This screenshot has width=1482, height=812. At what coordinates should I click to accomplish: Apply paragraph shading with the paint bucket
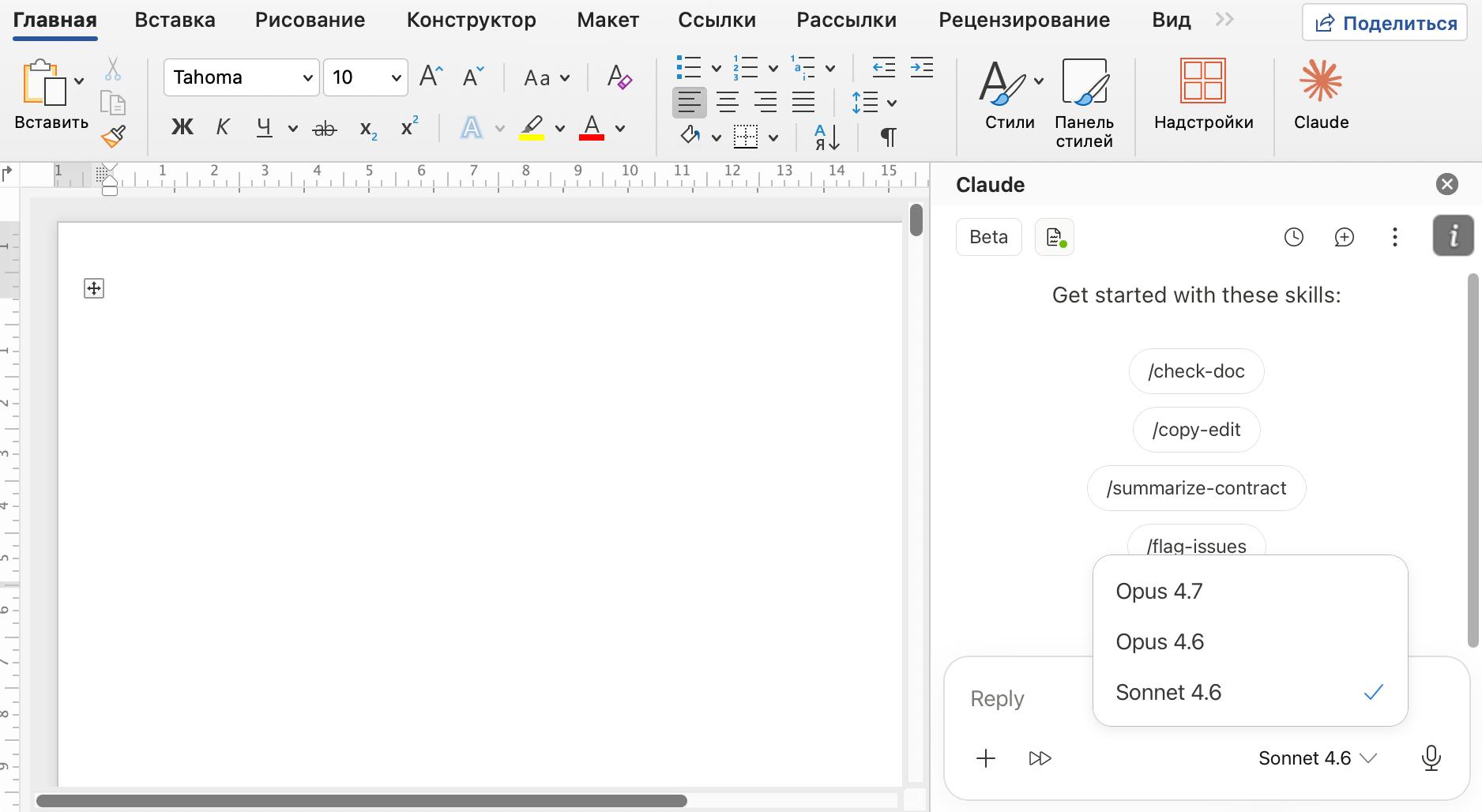(690, 137)
